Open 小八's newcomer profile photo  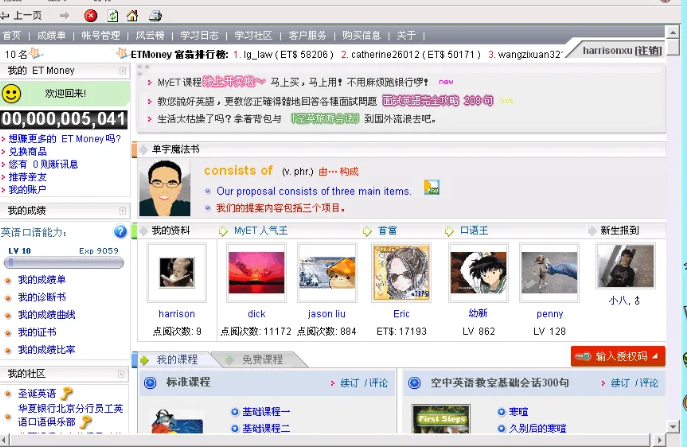(x=626, y=266)
